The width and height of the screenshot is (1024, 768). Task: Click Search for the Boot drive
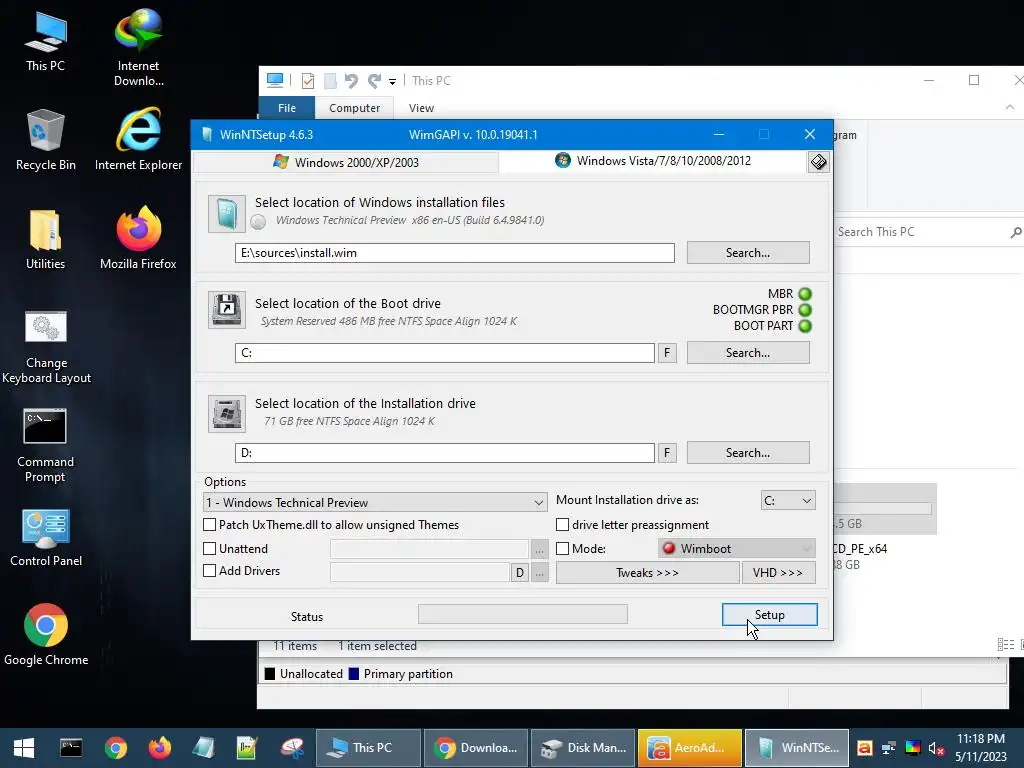(748, 353)
